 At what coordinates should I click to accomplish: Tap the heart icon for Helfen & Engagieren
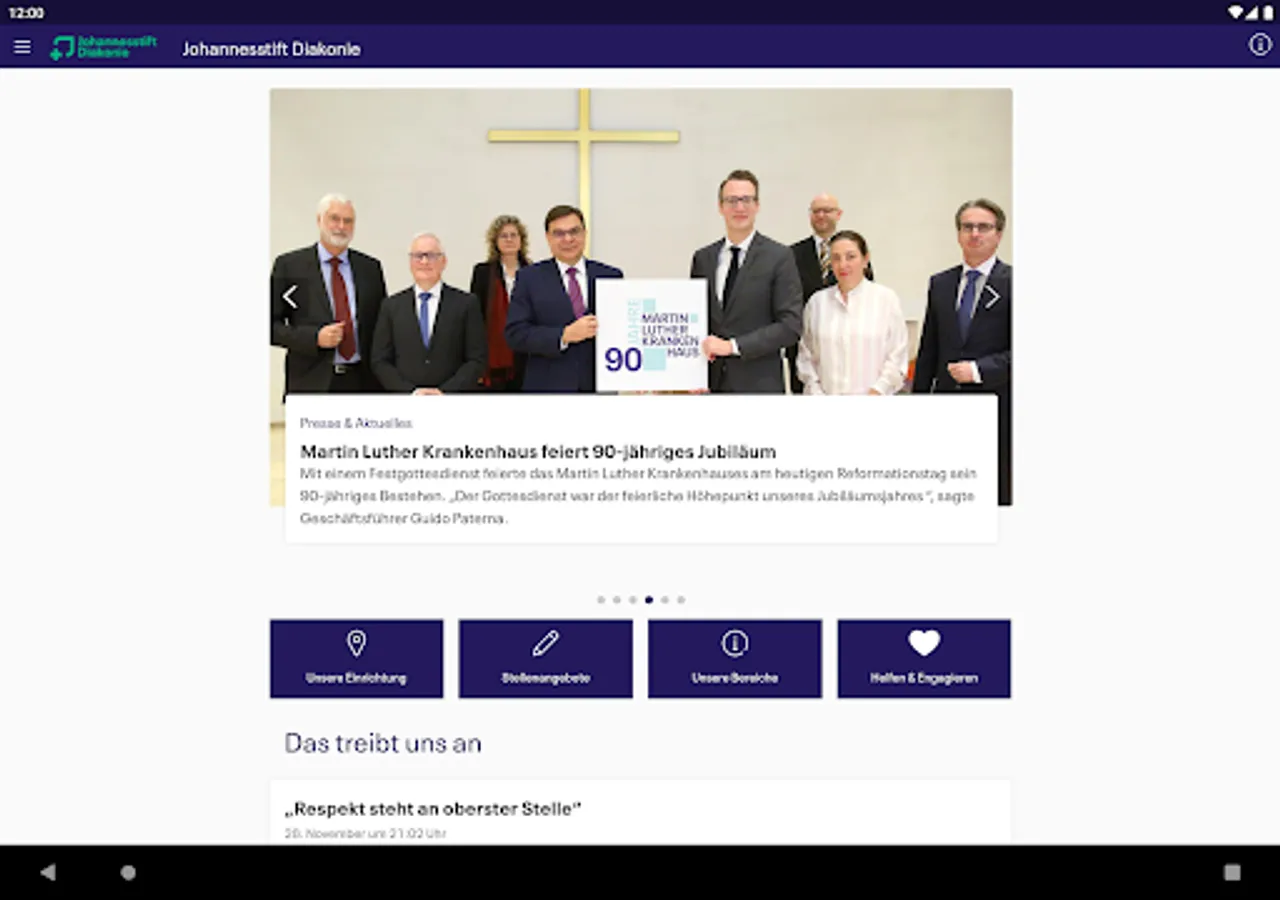pos(924,643)
